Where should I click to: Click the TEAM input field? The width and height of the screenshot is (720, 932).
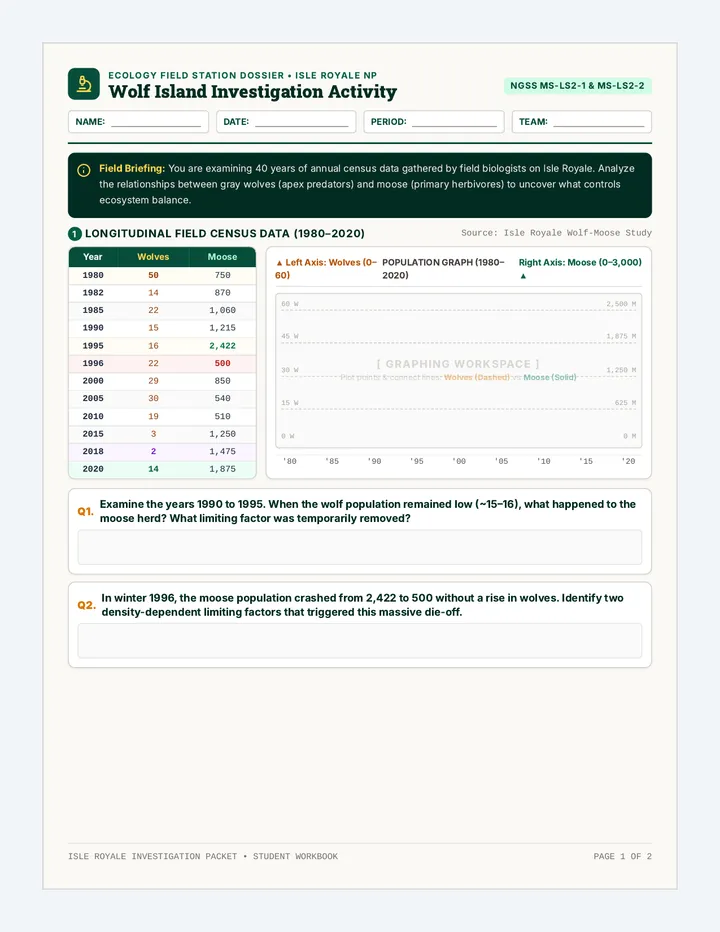[x=581, y=122]
